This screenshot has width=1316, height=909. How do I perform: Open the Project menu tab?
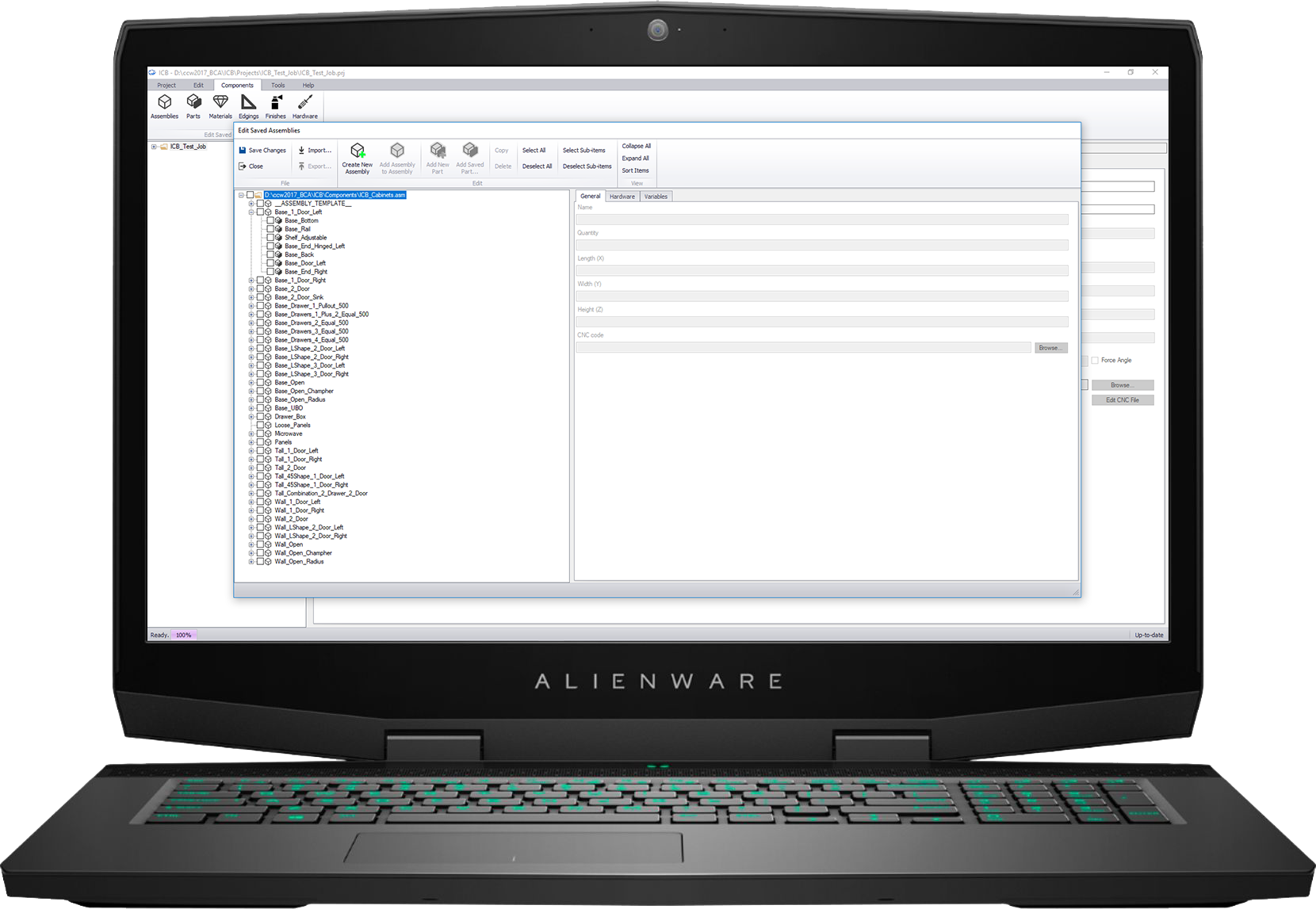pos(166,86)
